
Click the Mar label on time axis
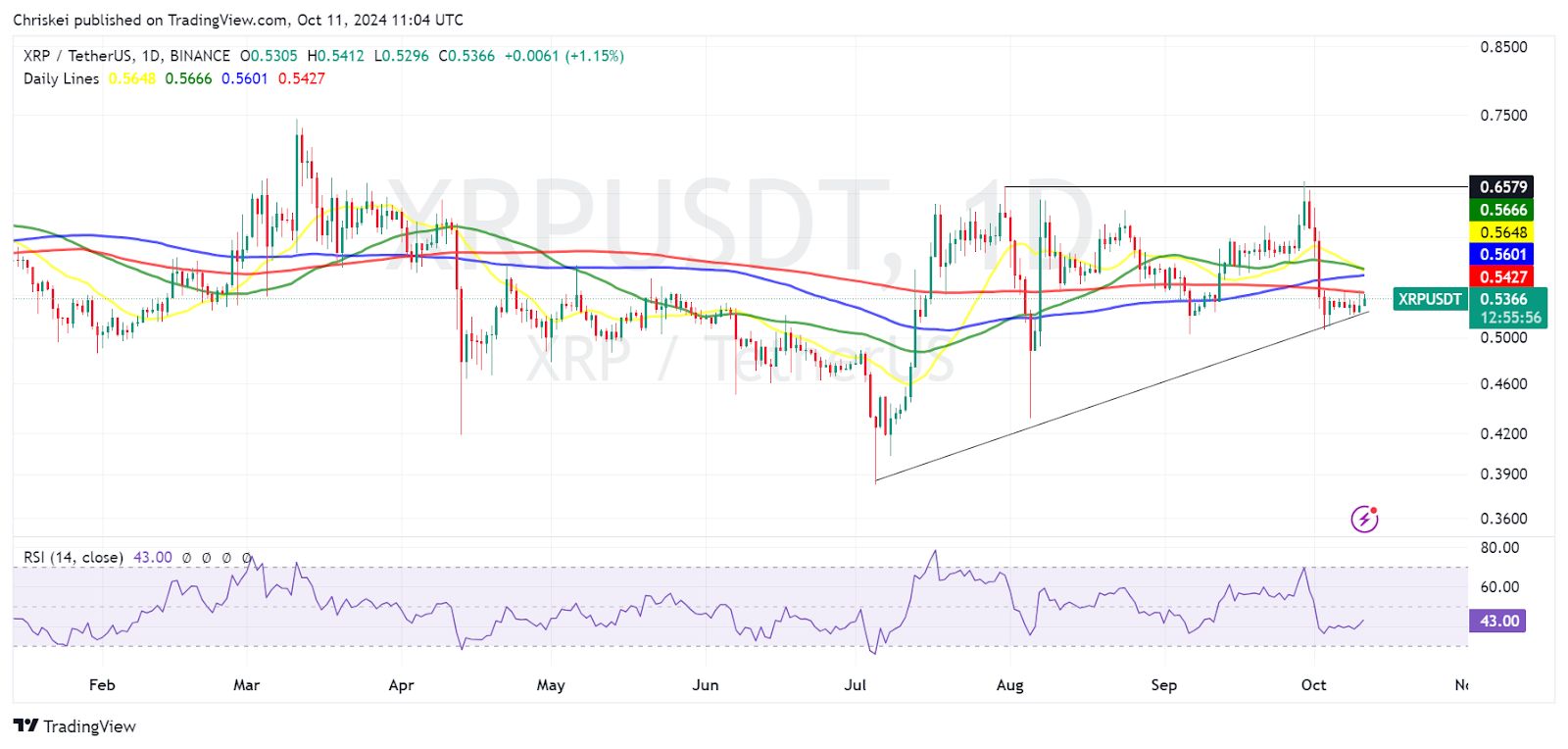247,684
